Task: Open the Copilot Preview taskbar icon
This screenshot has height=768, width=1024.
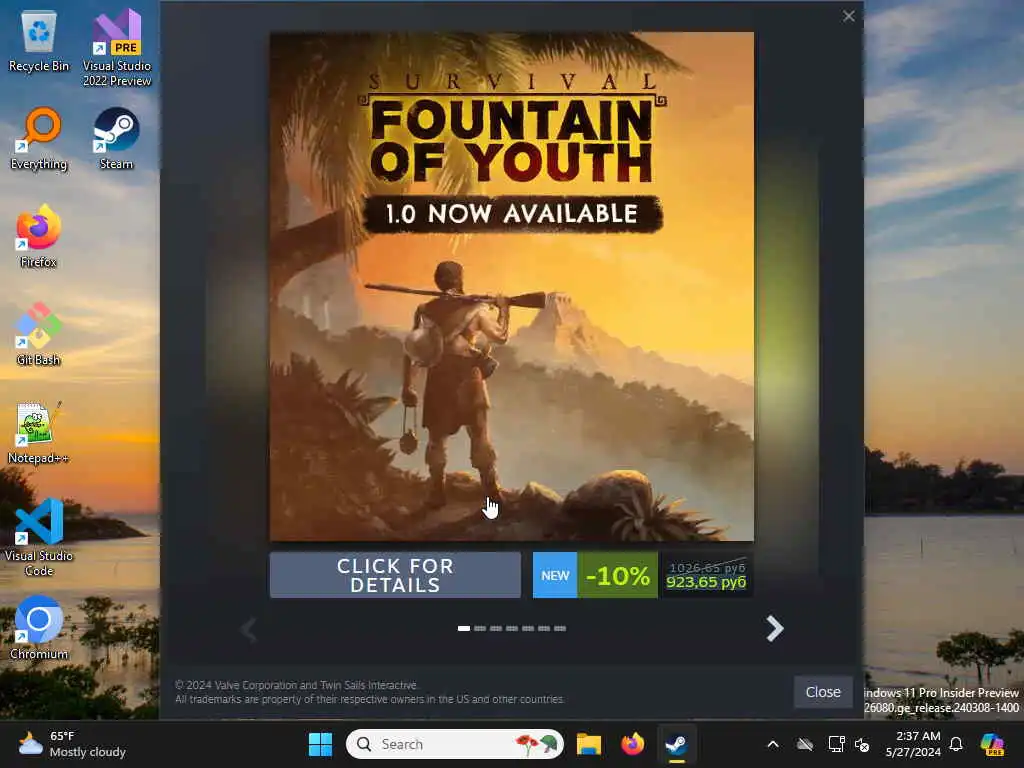Action: coord(993,744)
